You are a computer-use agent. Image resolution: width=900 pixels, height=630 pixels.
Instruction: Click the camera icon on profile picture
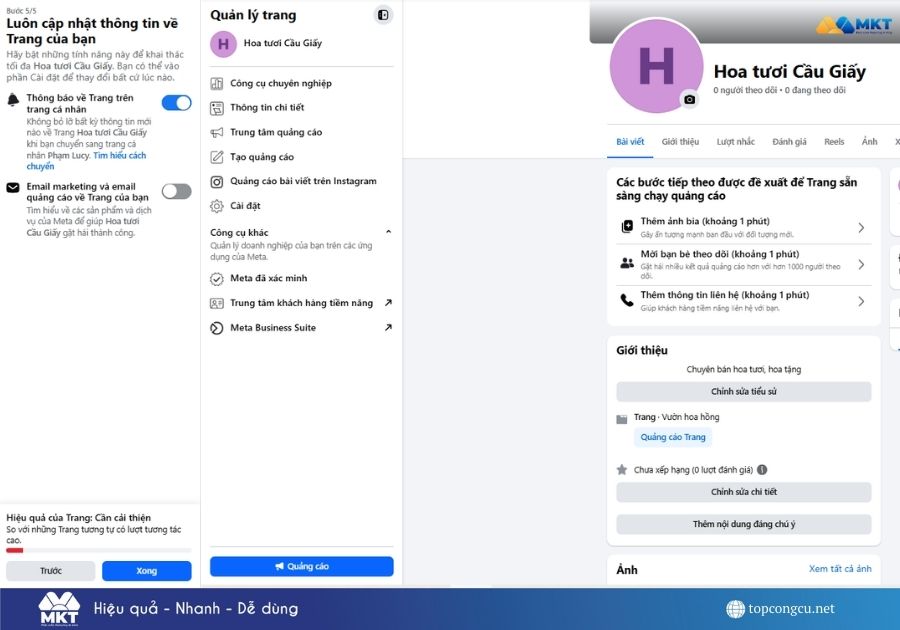(689, 99)
